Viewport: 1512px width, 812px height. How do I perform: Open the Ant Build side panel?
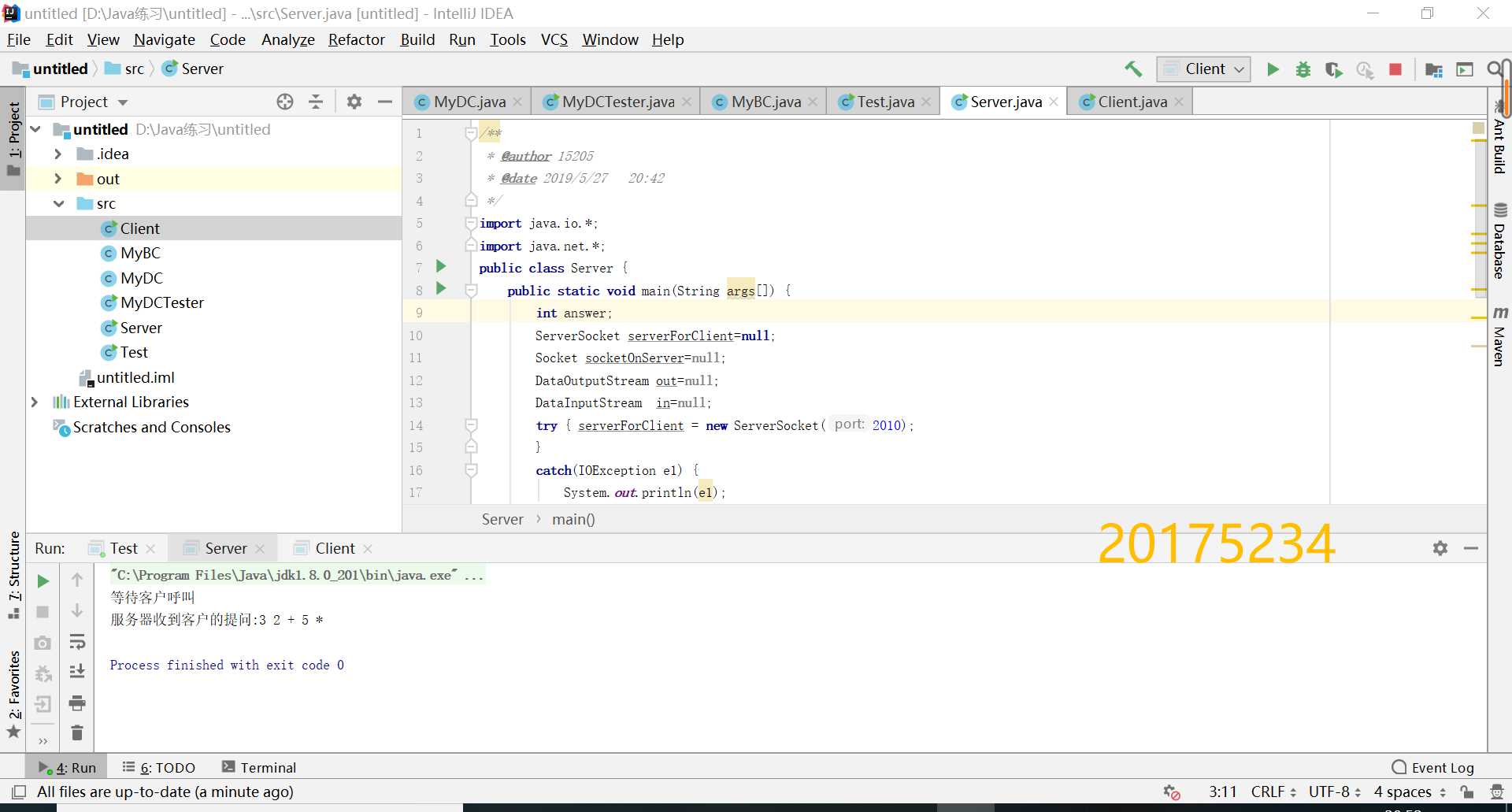tap(1499, 138)
